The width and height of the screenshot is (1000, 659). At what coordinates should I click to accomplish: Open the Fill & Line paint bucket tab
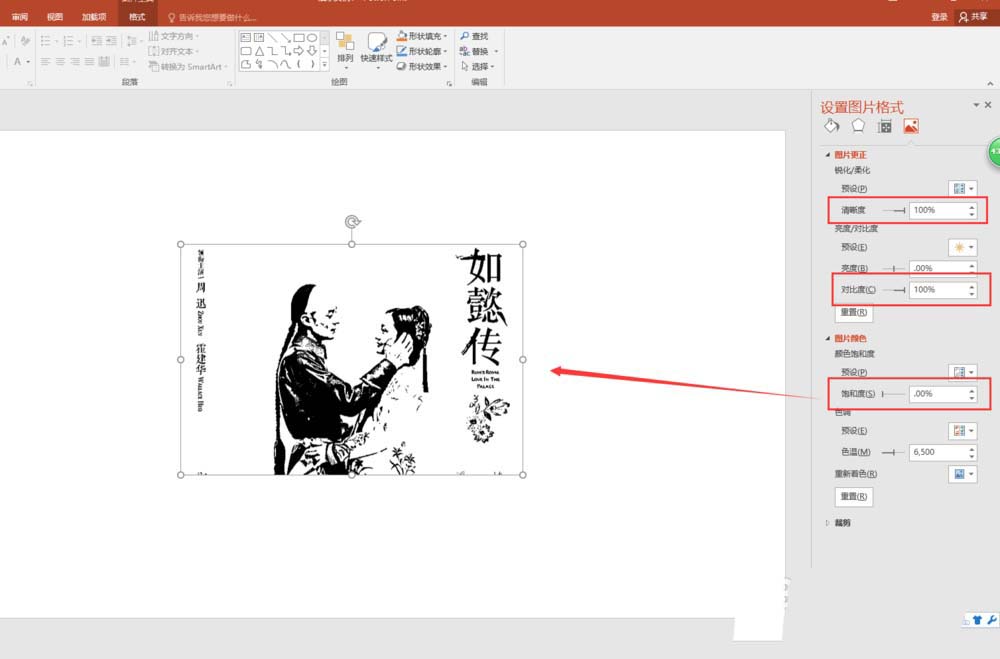pos(832,126)
